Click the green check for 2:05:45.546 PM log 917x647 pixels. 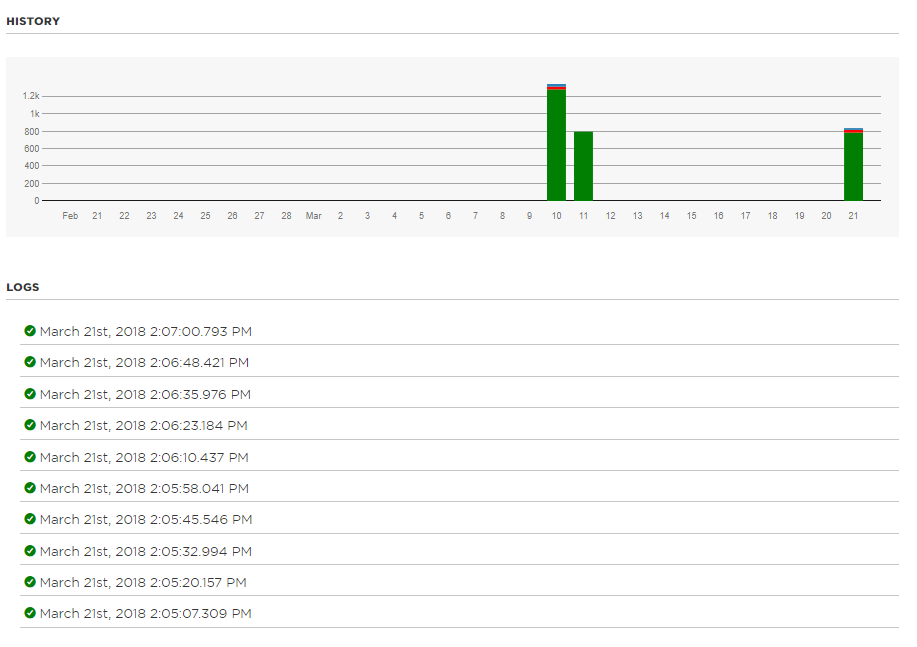[x=30, y=519]
